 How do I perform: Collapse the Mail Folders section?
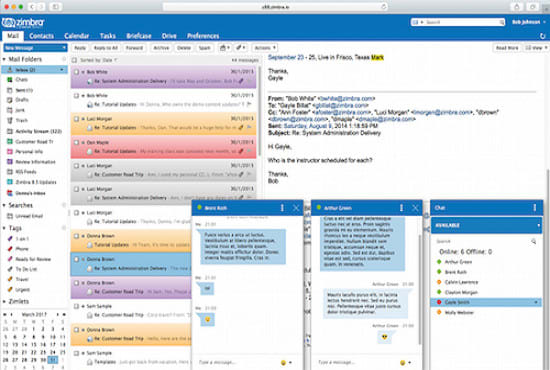pyautogui.click(x=4, y=59)
